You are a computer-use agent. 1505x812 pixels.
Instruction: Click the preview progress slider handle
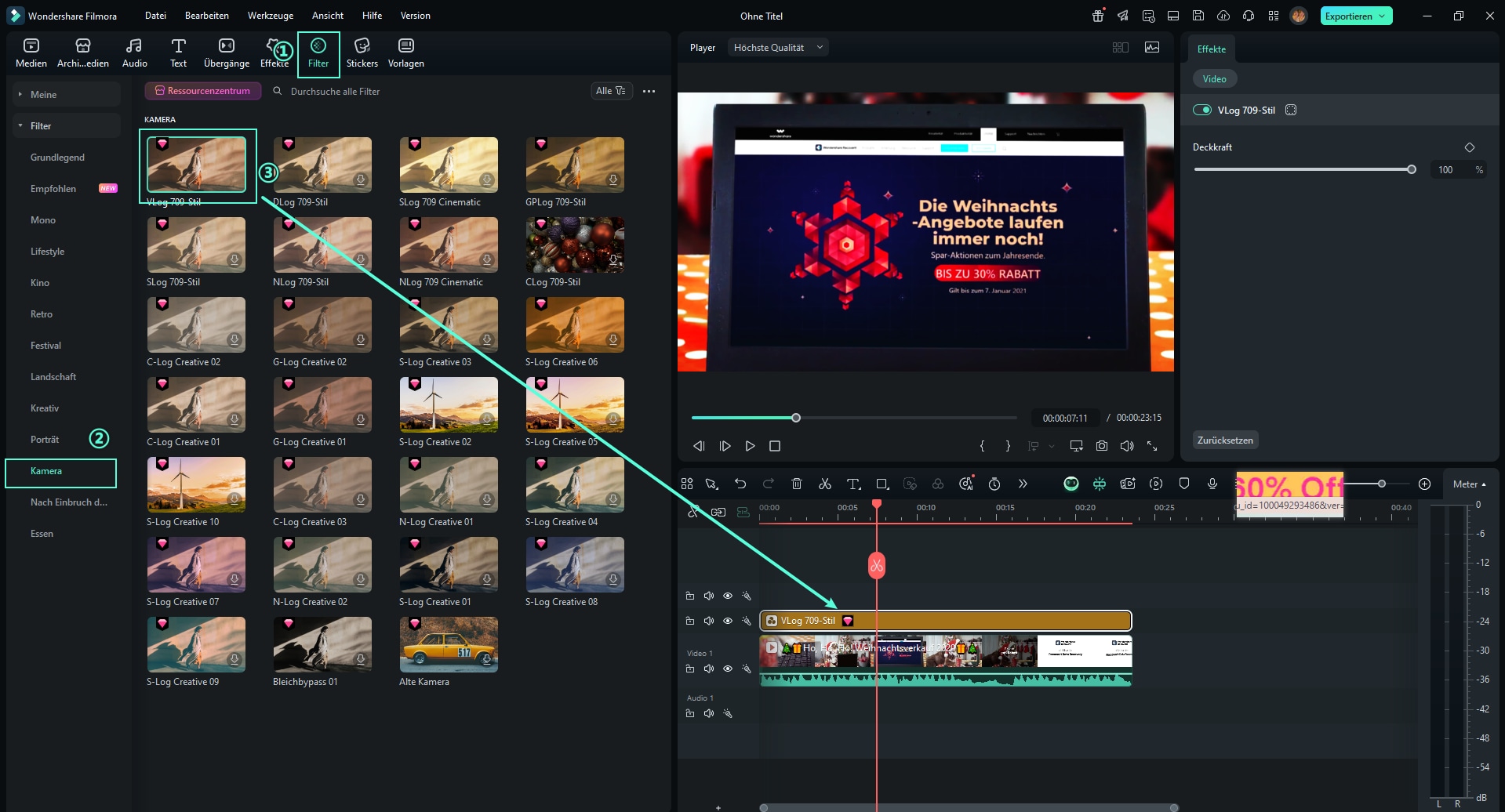796,418
